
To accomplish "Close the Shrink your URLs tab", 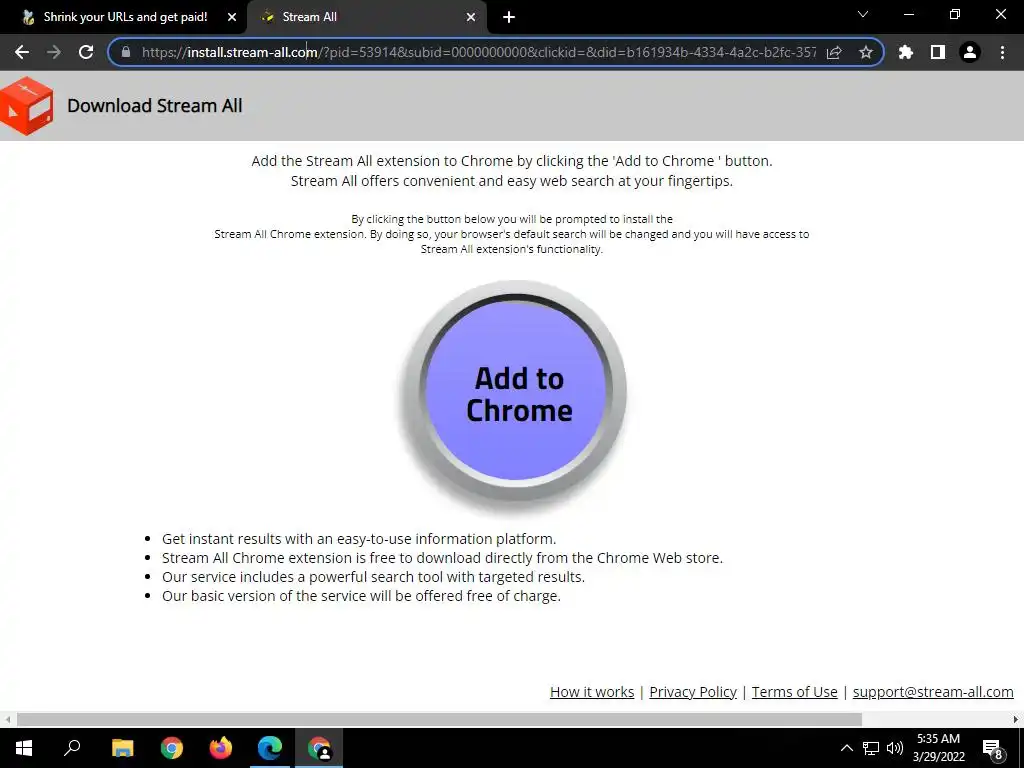I will point(232,18).
